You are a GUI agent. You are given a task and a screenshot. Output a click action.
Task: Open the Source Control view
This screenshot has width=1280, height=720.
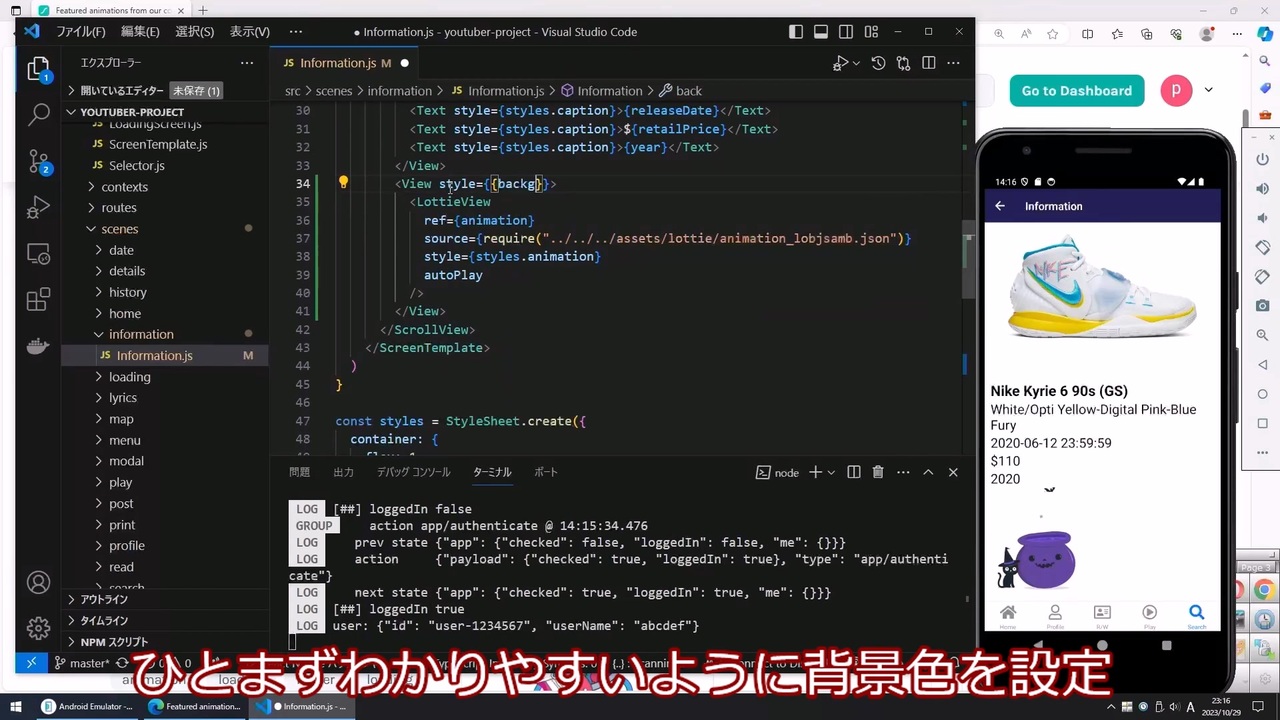tap(38, 161)
